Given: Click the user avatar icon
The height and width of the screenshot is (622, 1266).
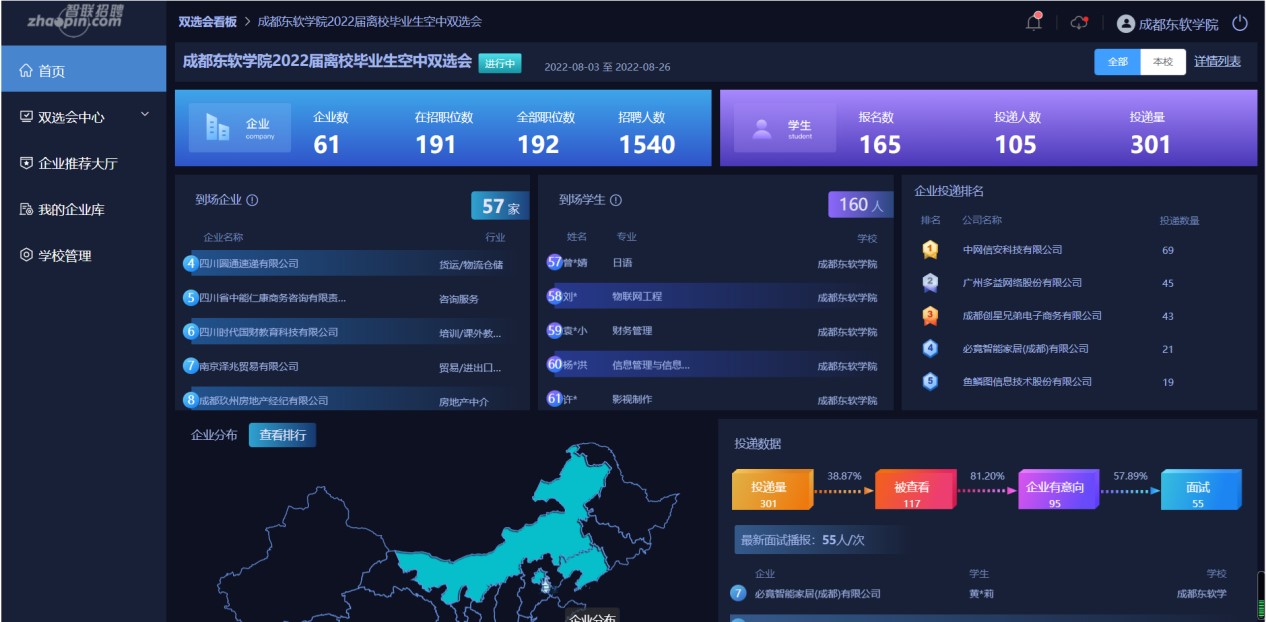Looking at the screenshot, I should pos(1126,23).
